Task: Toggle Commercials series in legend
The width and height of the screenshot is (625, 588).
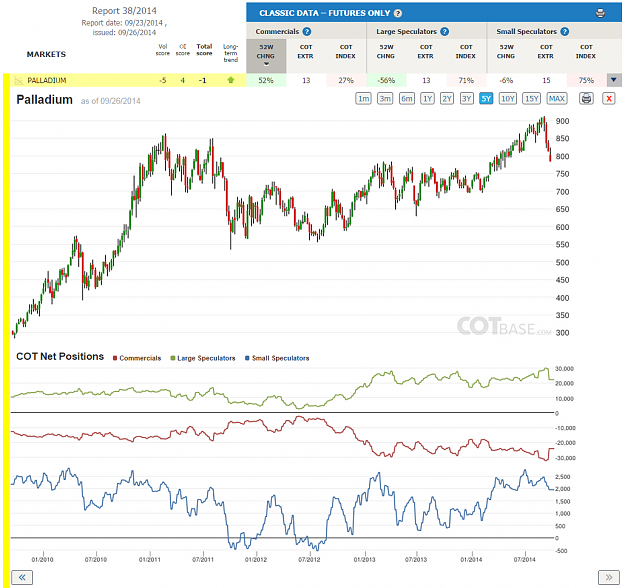Action: pyautogui.click(x=137, y=358)
